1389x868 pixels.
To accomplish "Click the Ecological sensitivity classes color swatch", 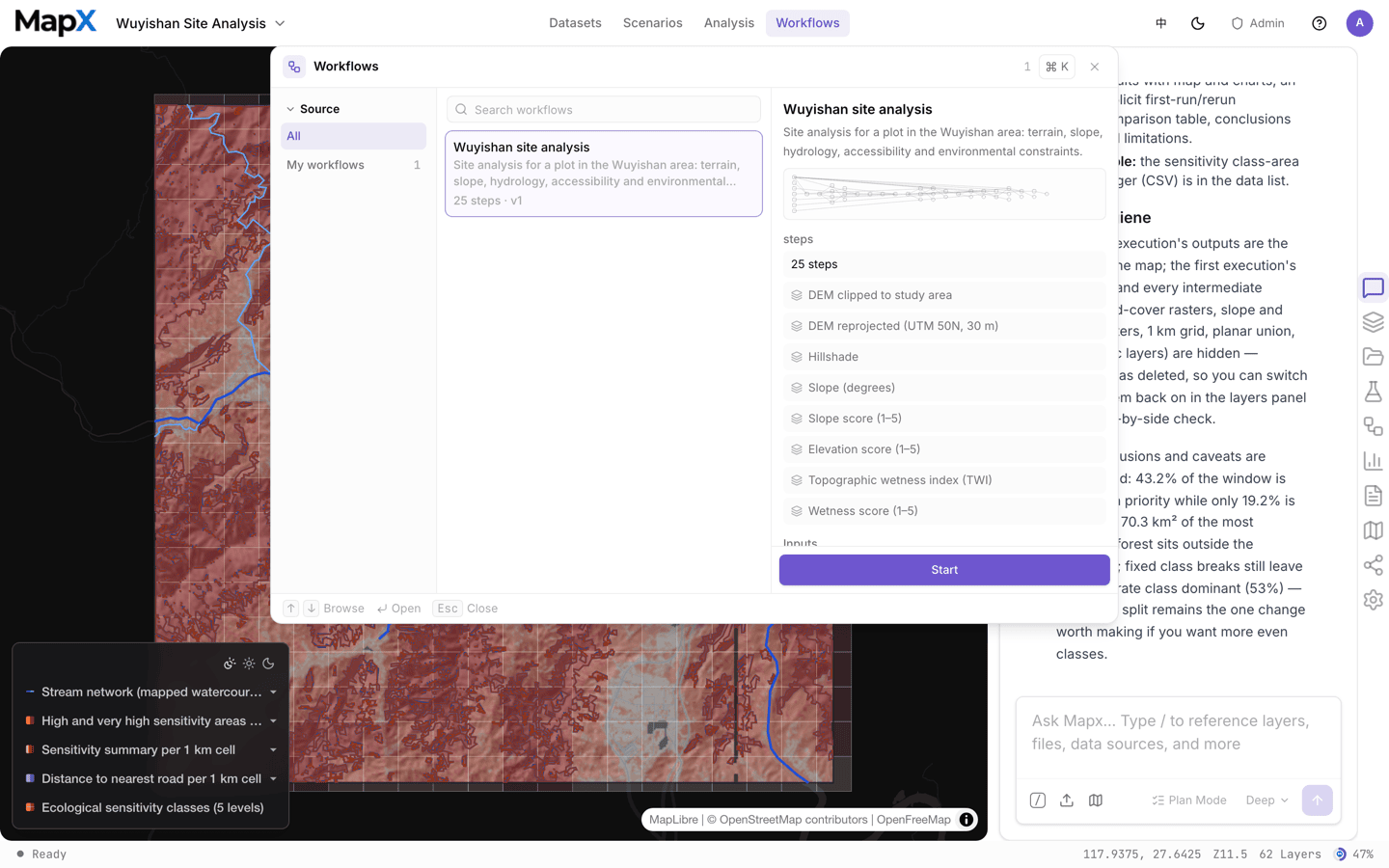I will tap(30, 808).
